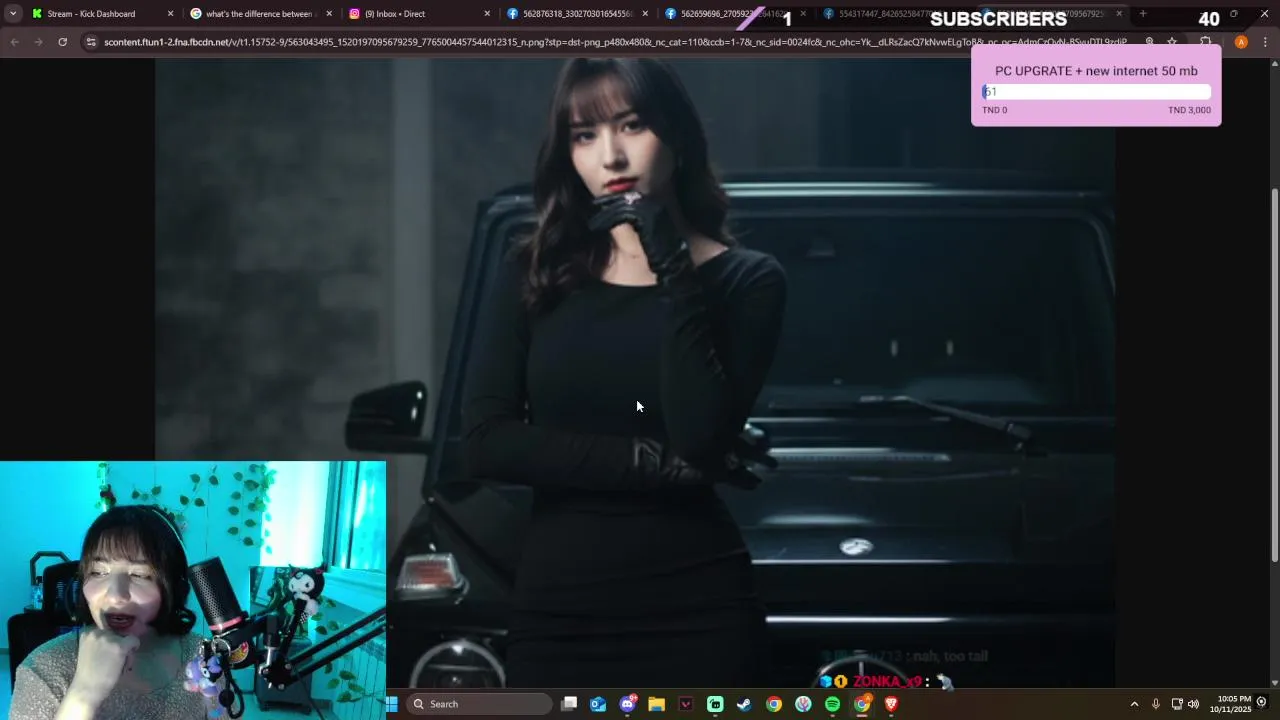View site information icon in address bar
The image size is (1280, 720).
(91, 42)
